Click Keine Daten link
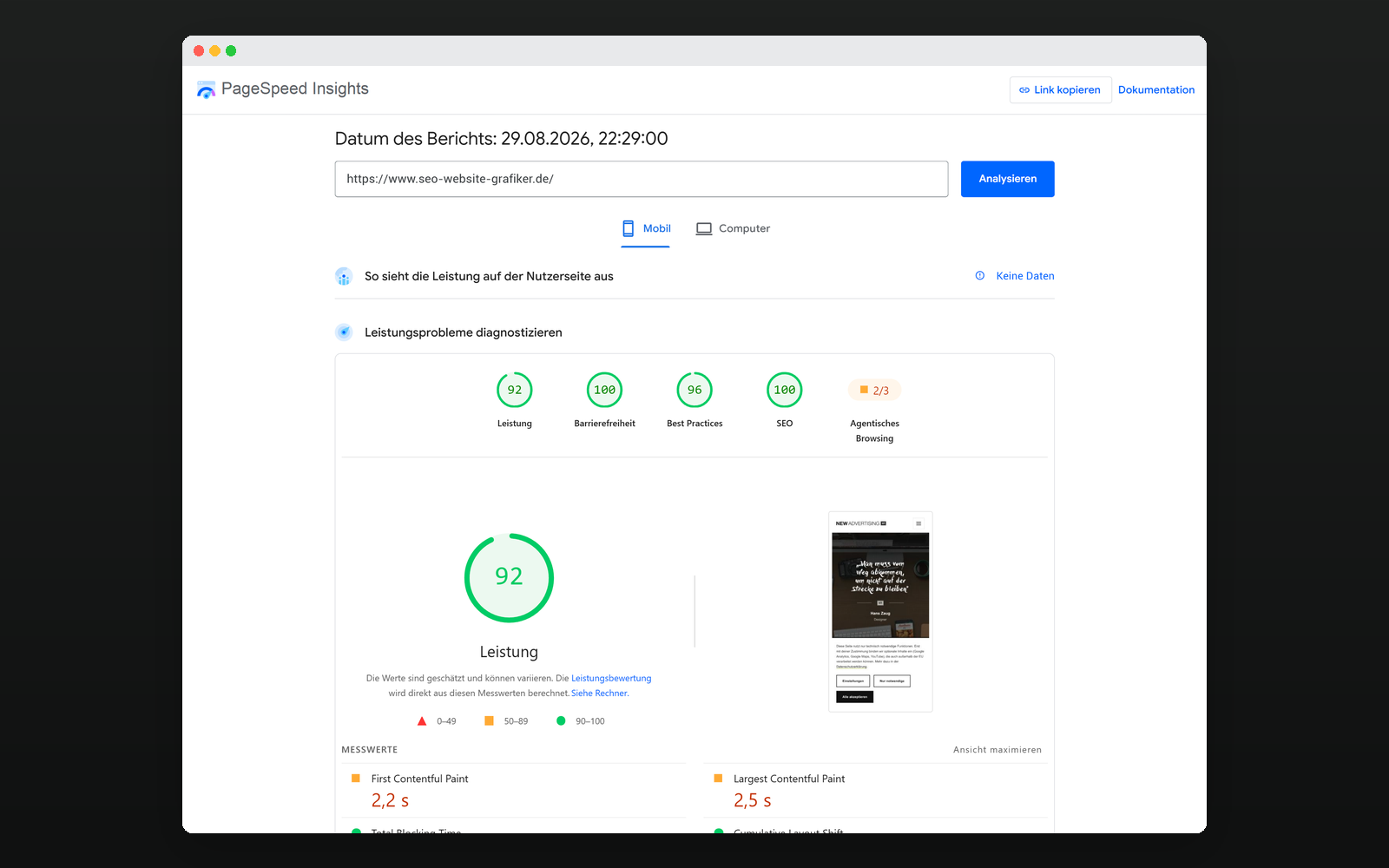 1025,276
